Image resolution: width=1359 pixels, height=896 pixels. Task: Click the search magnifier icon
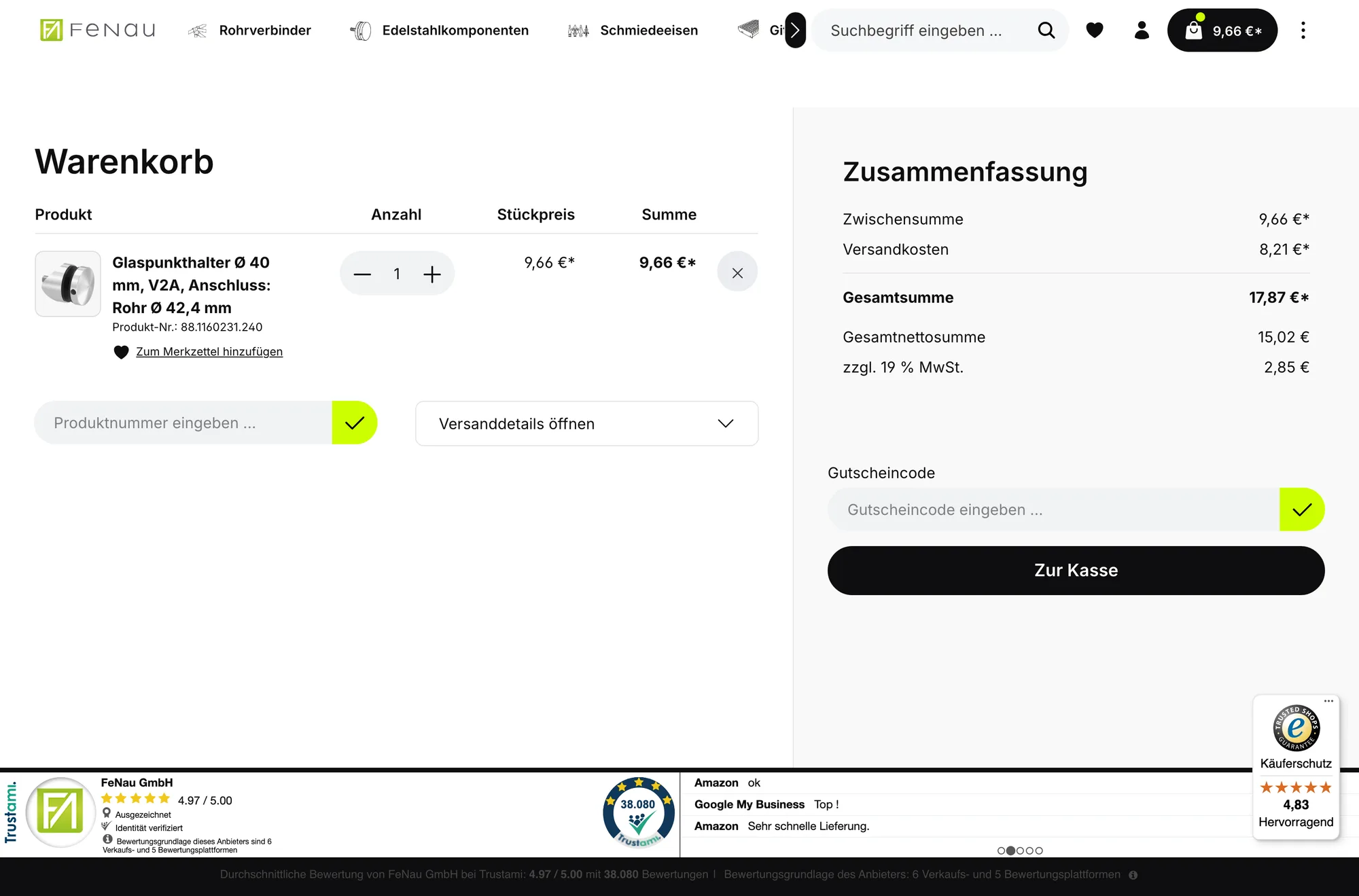click(1046, 30)
